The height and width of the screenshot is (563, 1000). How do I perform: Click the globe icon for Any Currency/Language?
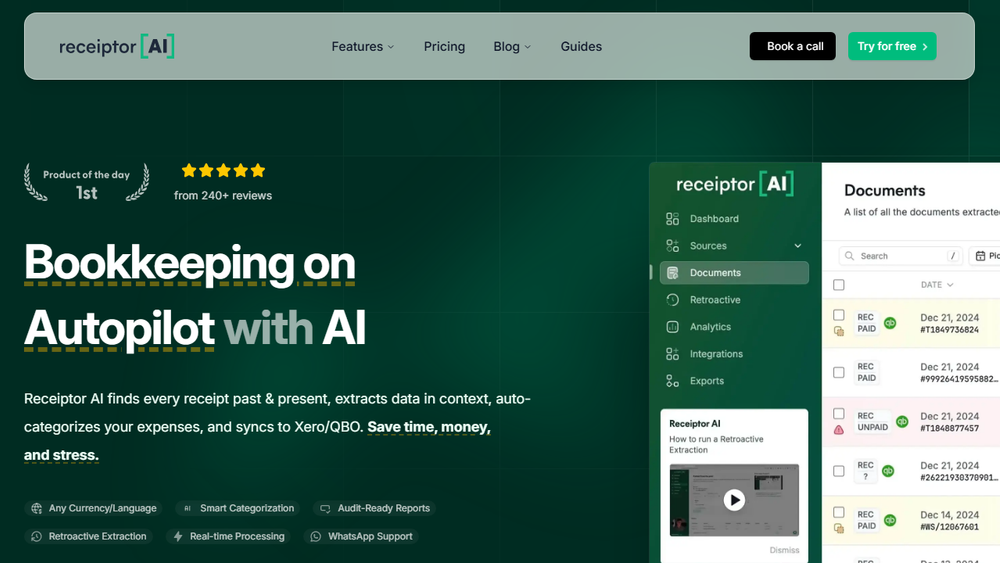(36, 508)
